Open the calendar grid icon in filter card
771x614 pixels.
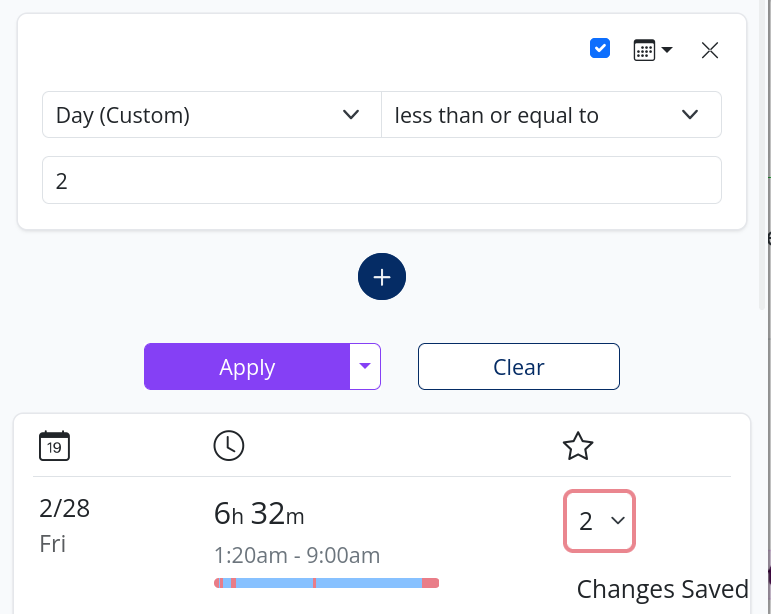click(x=644, y=50)
